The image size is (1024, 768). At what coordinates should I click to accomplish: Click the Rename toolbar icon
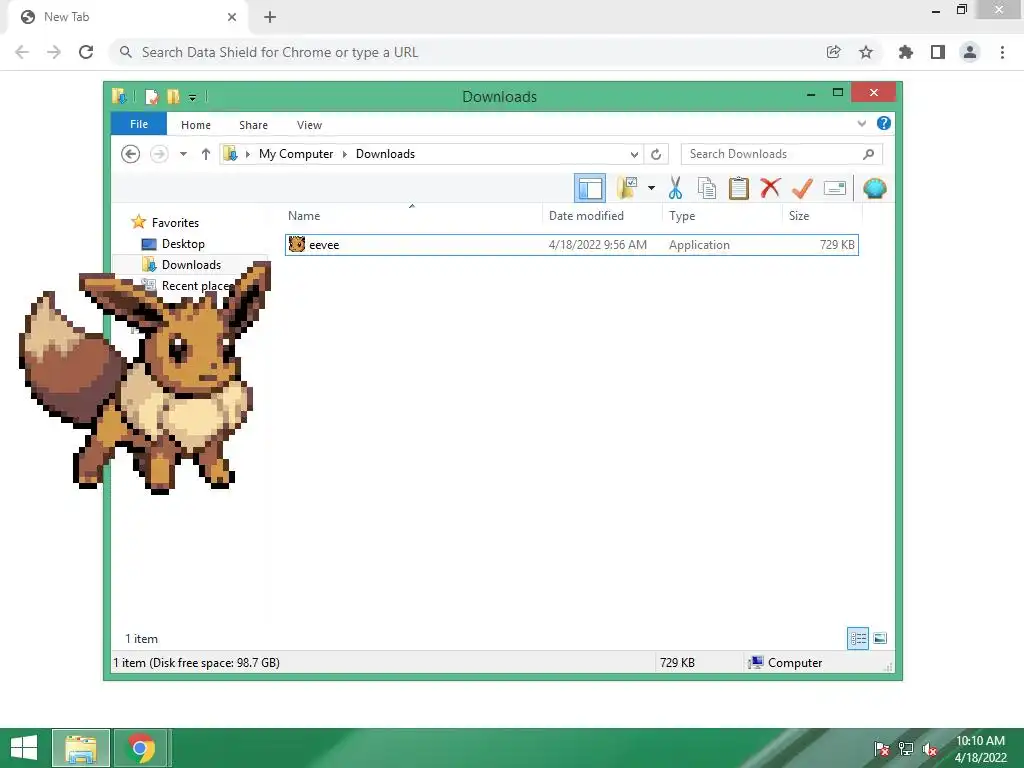(x=835, y=188)
